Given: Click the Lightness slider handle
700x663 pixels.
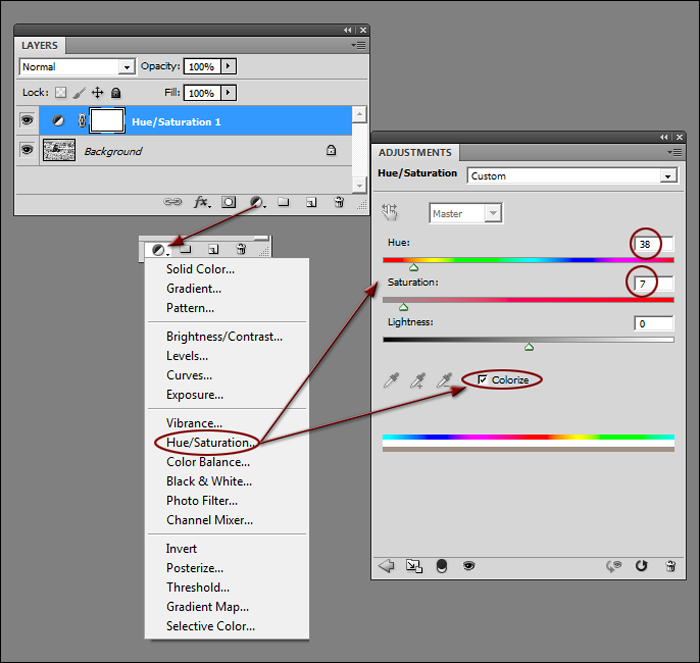Looking at the screenshot, I should [529, 347].
